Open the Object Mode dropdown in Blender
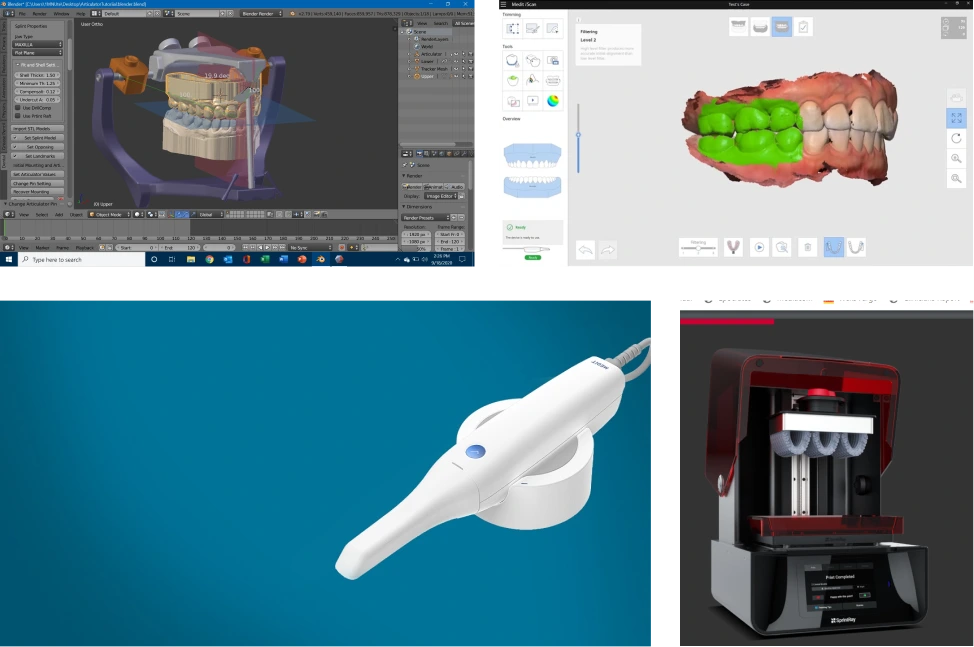 (109, 214)
